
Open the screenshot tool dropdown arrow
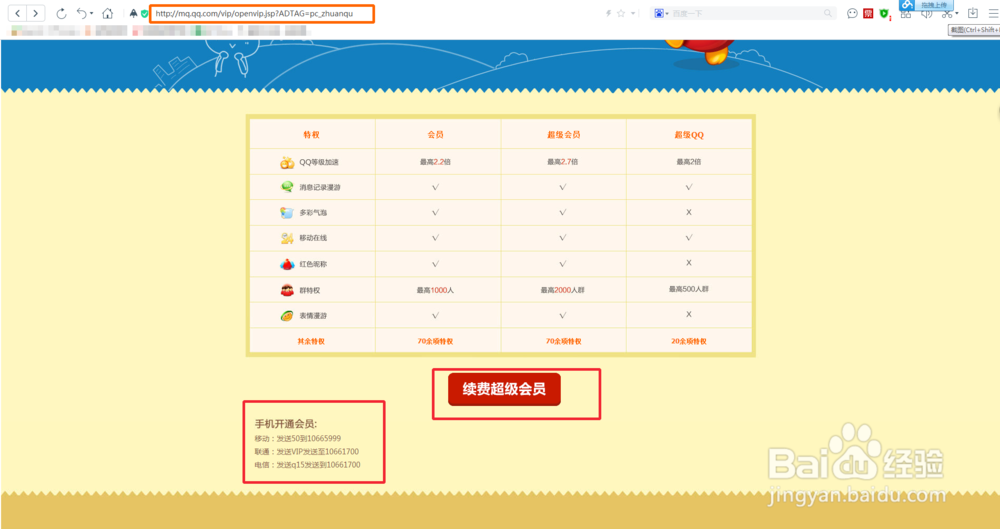(957, 14)
